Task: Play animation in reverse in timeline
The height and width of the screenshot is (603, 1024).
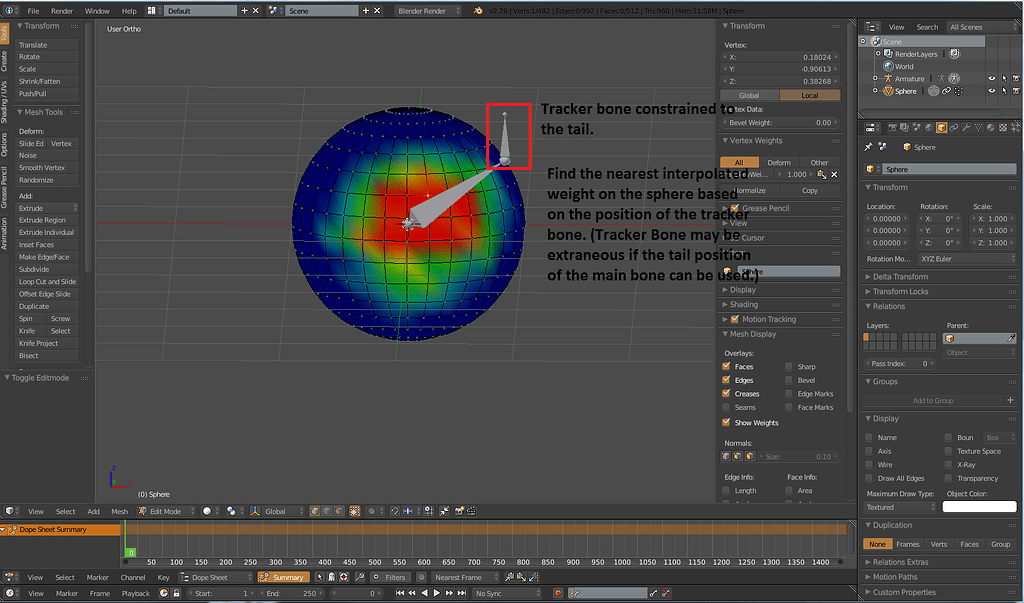Action: (x=424, y=593)
